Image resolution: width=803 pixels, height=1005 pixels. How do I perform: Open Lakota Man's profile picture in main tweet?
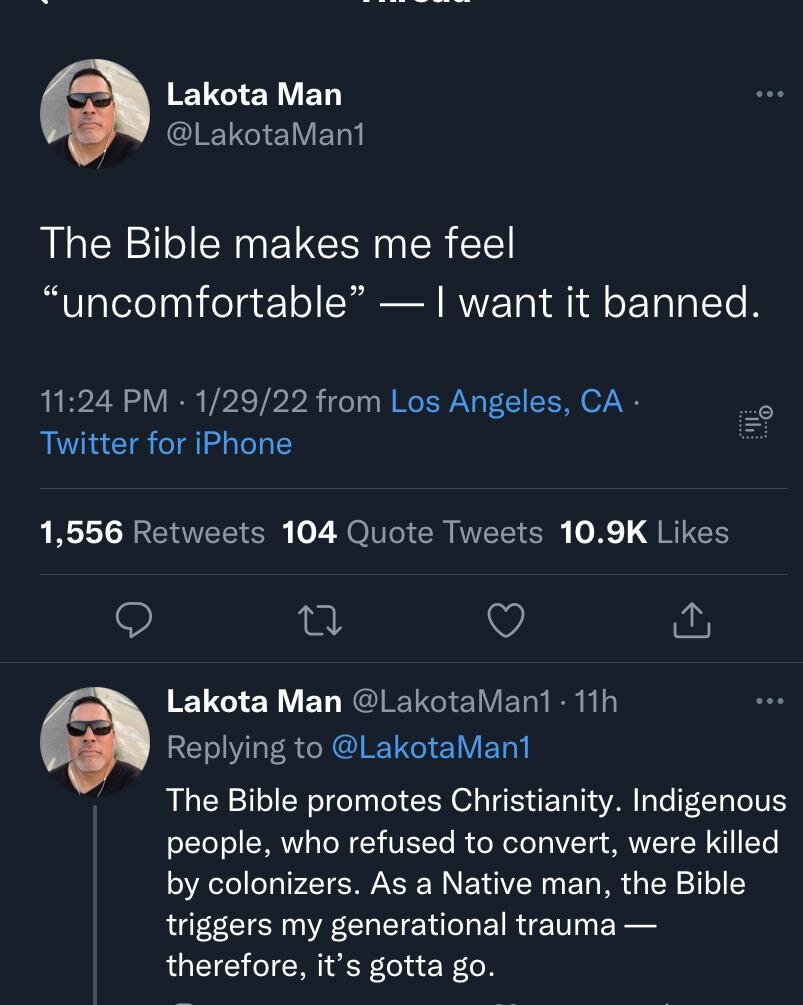[94, 113]
